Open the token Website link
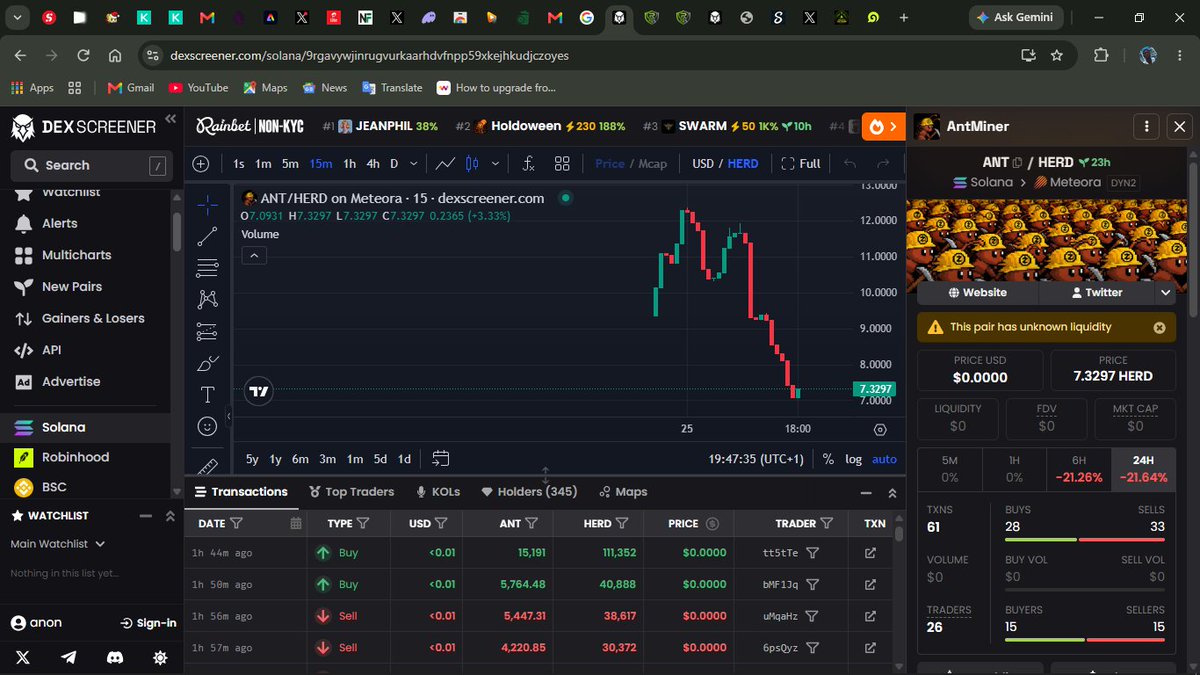 coord(977,293)
